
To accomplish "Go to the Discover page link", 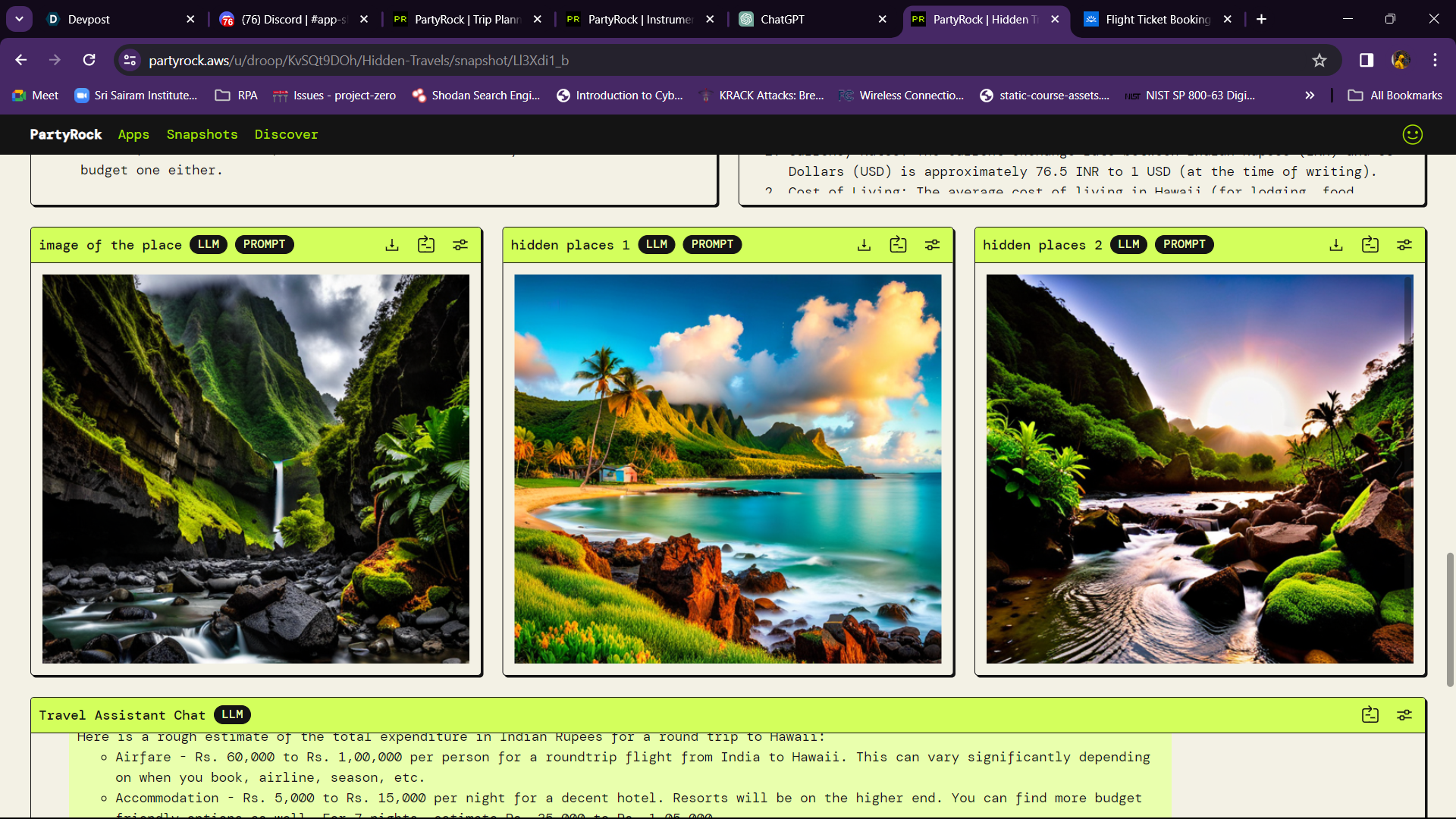I will tap(286, 134).
